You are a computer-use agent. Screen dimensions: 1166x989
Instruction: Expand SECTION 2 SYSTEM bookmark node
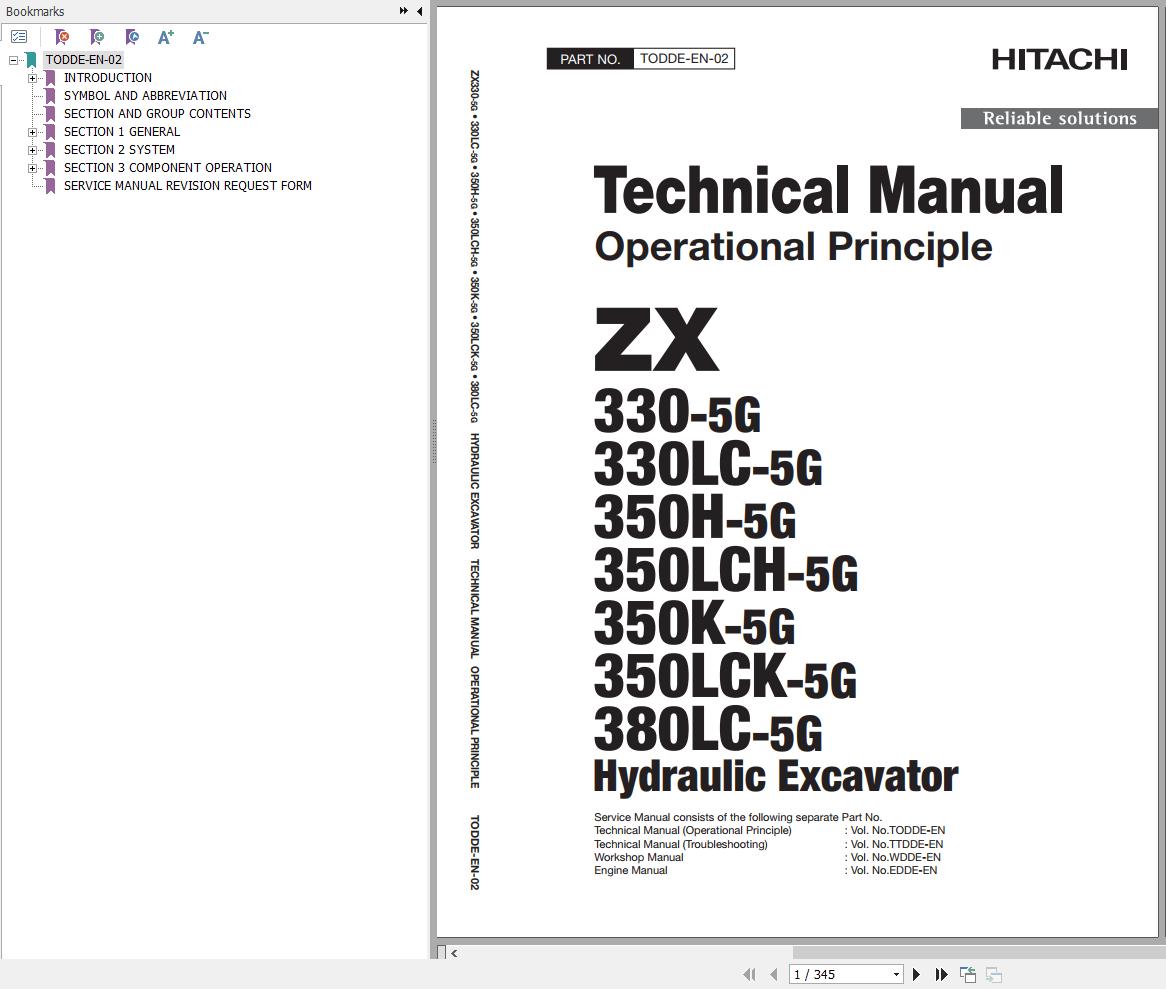pos(32,150)
